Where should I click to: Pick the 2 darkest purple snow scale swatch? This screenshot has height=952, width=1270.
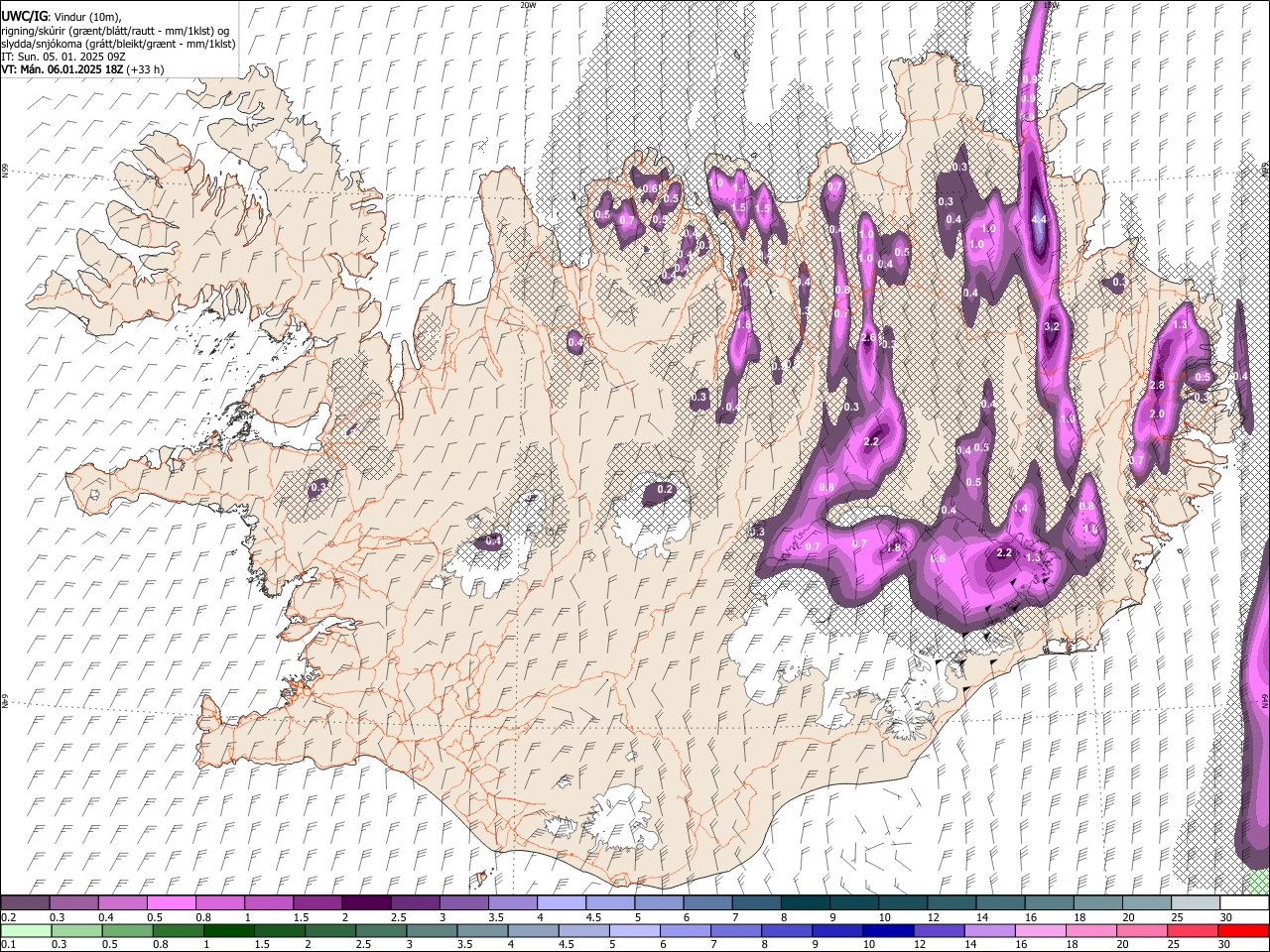pos(365,903)
